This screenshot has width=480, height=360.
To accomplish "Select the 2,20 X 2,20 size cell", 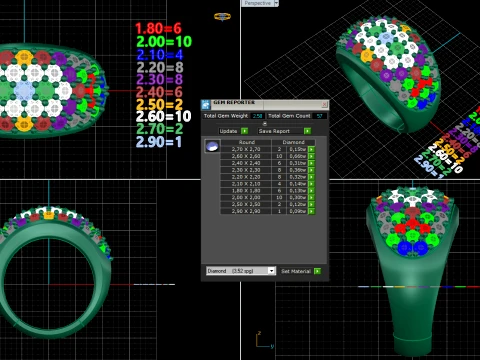I will (246, 177).
